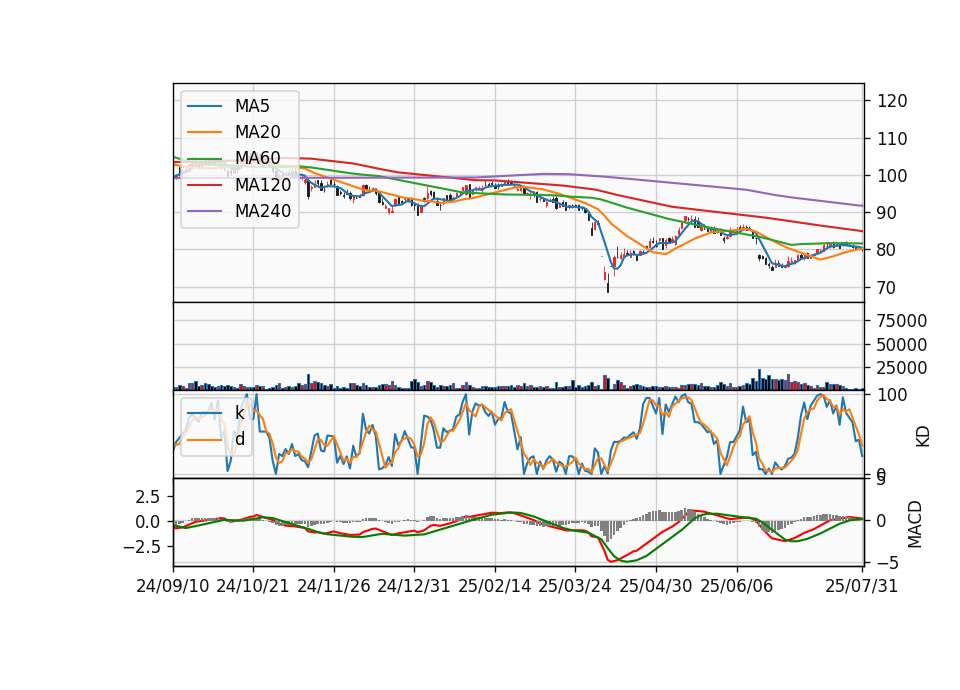
Task: Click the k legend label in KD panel
Action: pyautogui.click(x=239, y=413)
